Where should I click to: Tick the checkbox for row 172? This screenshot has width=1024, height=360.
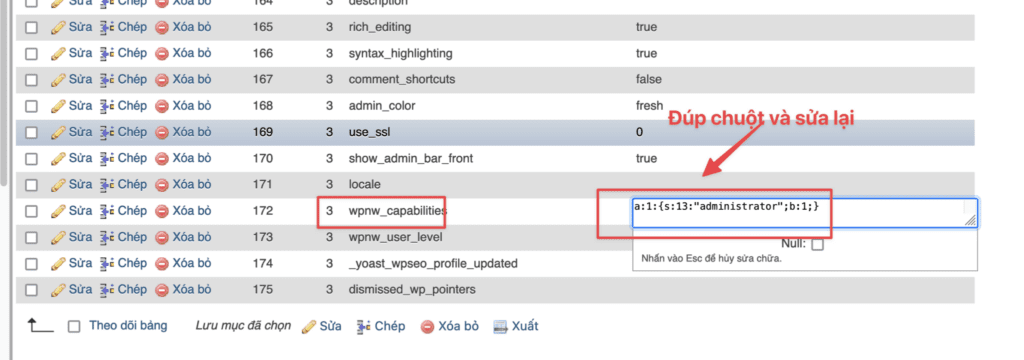(x=31, y=211)
